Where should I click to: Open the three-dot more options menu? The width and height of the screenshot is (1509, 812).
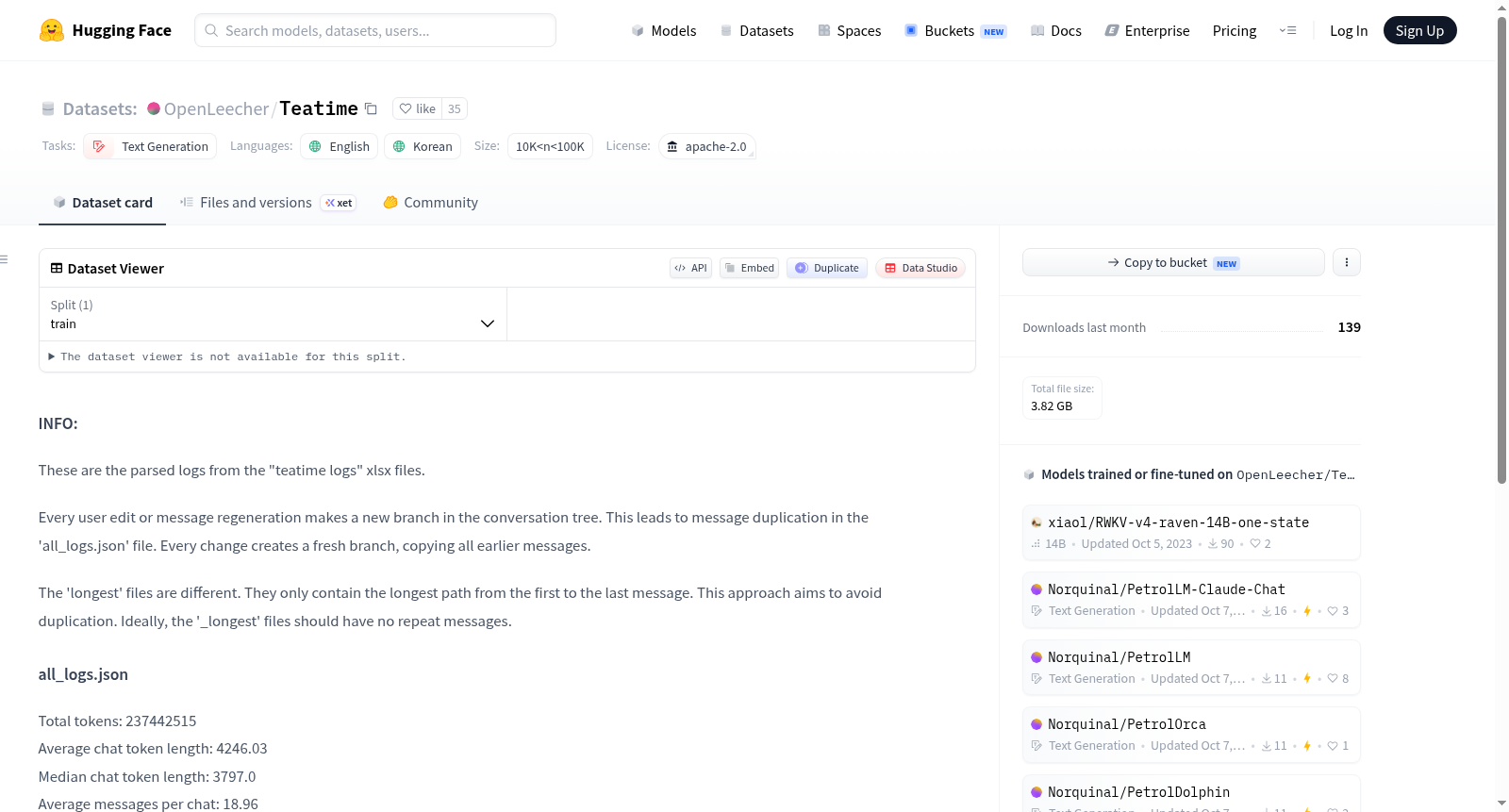(x=1347, y=262)
